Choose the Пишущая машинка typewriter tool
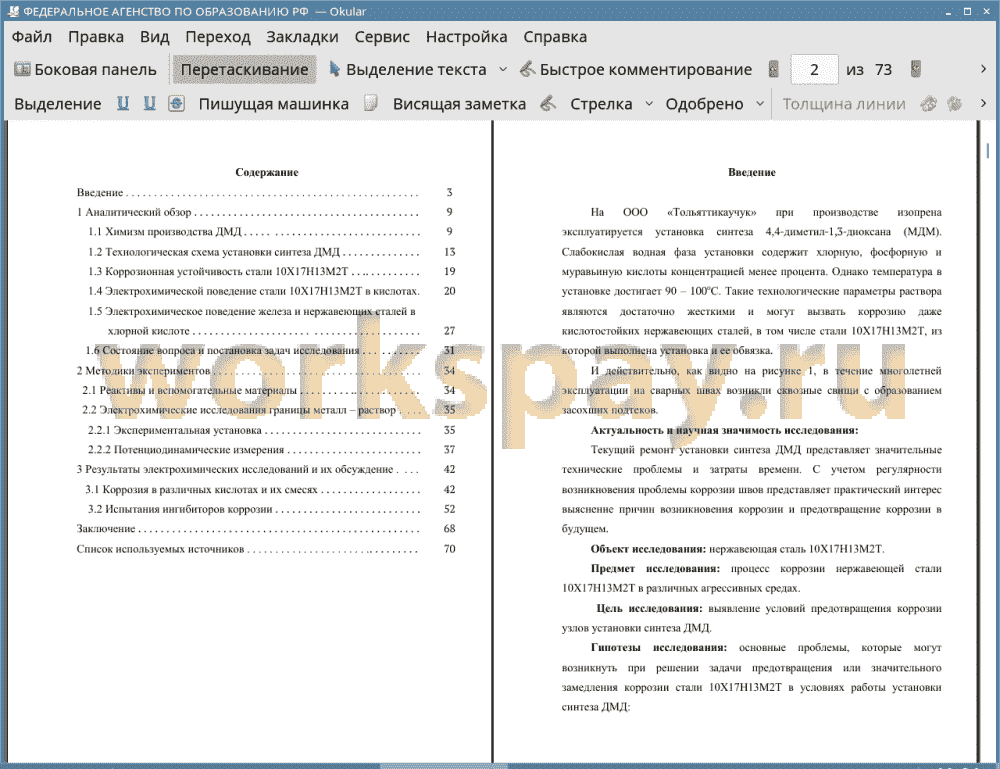1000x769 pixels. point(274,104)
